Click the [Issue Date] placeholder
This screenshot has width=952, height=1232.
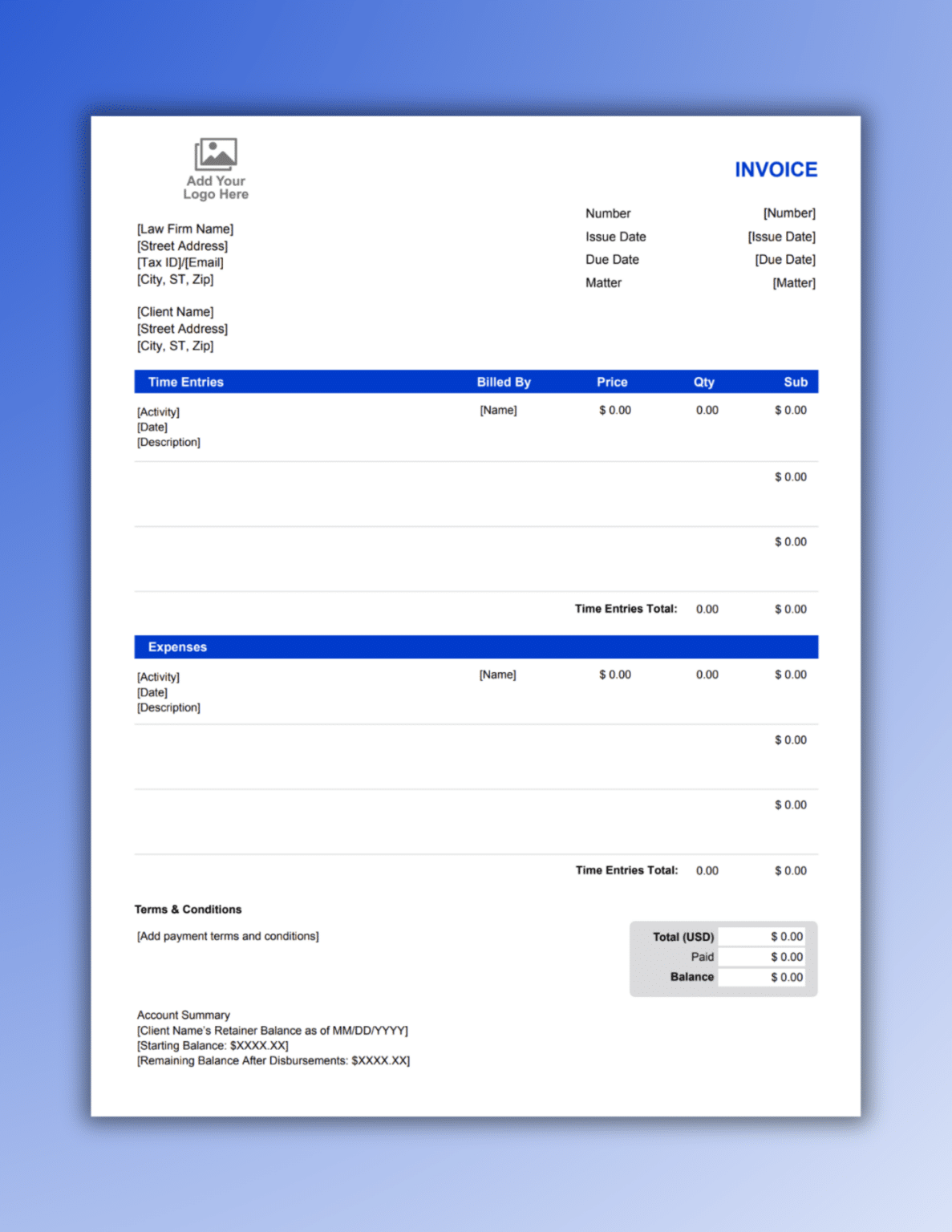(x=781, y=237)
